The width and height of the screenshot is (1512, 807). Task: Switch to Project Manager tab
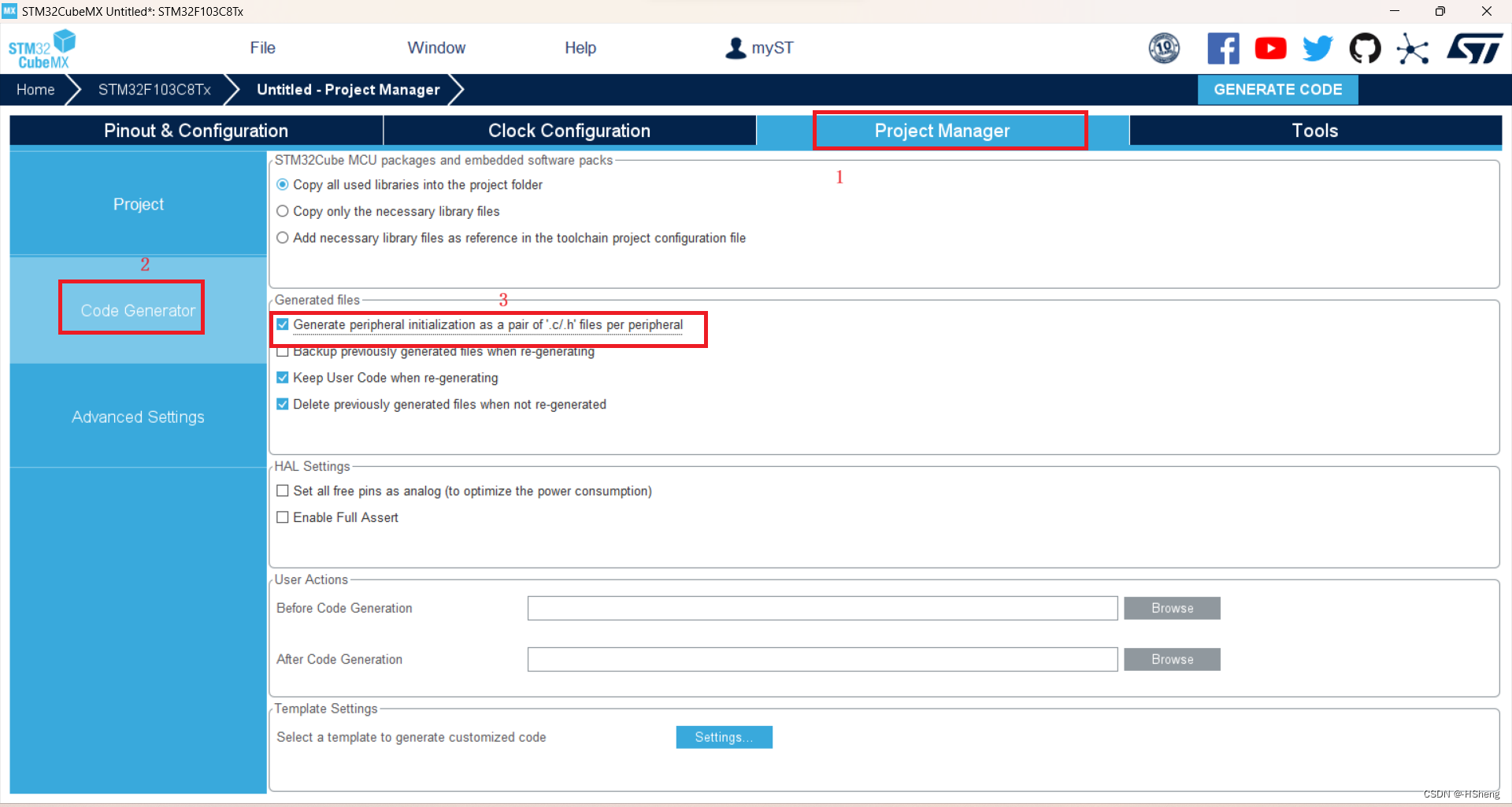pos(942,131)
